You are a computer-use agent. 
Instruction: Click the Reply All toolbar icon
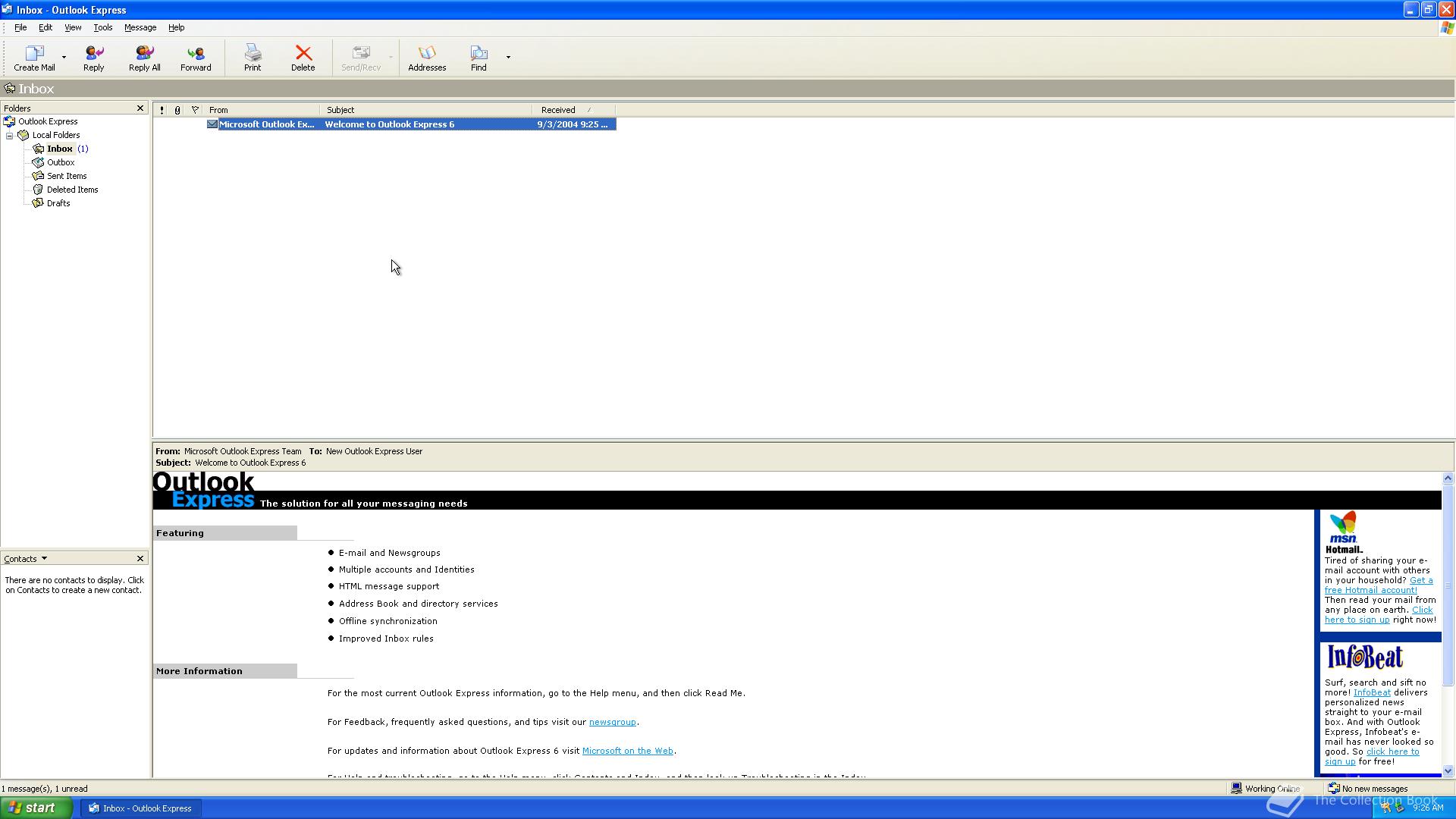144,58
